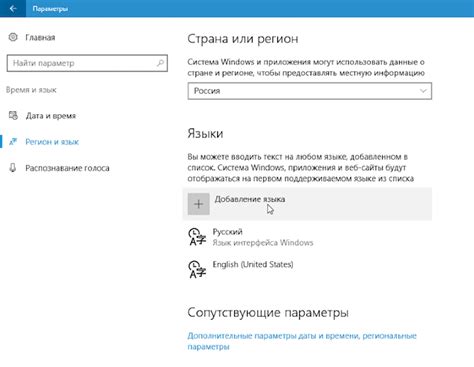Click the microphone icon for Распознавание голоса
The image size is (474, 367).
click(x=13, y=168)
